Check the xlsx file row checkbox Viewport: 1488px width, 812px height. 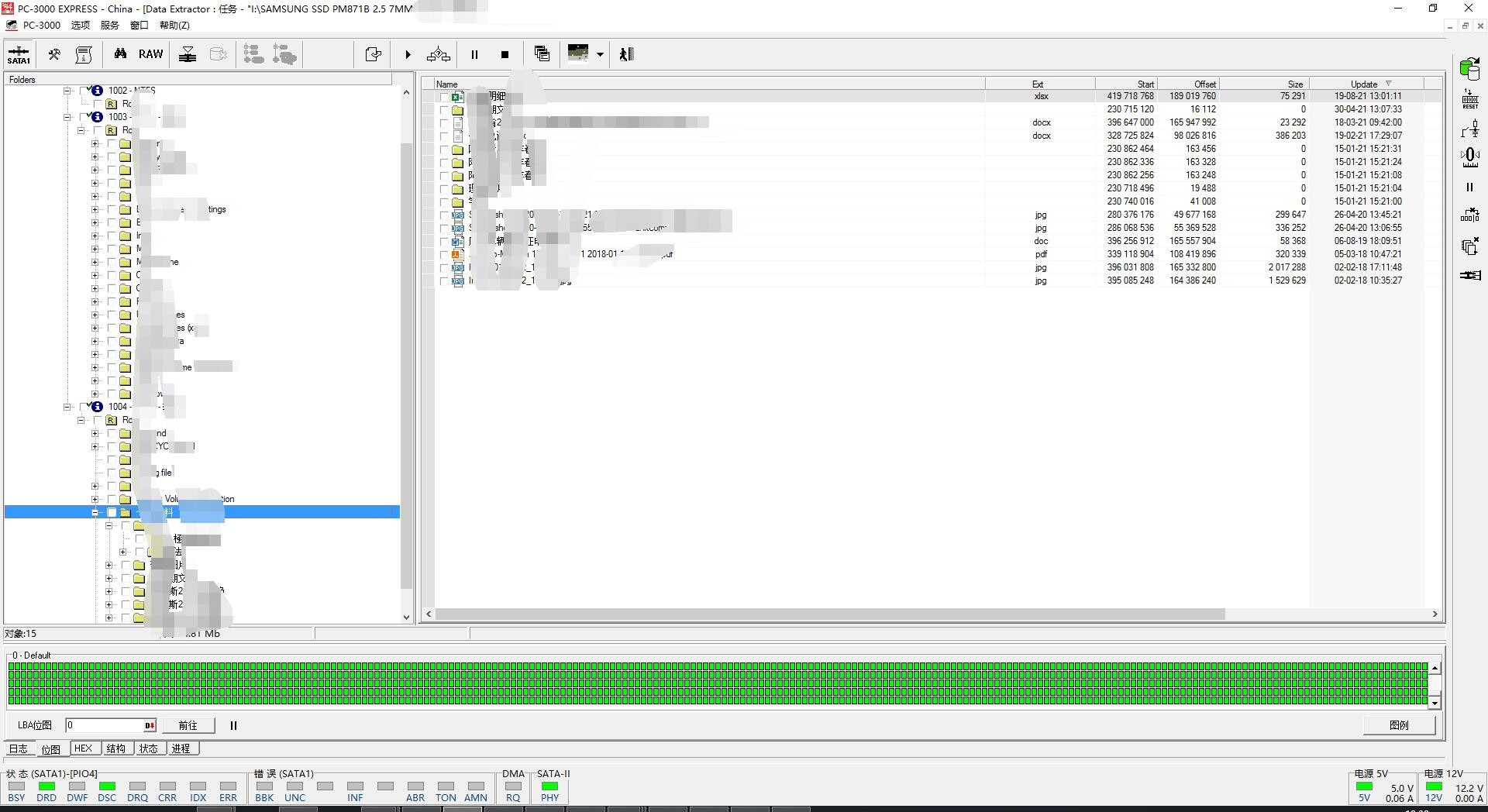444,97
